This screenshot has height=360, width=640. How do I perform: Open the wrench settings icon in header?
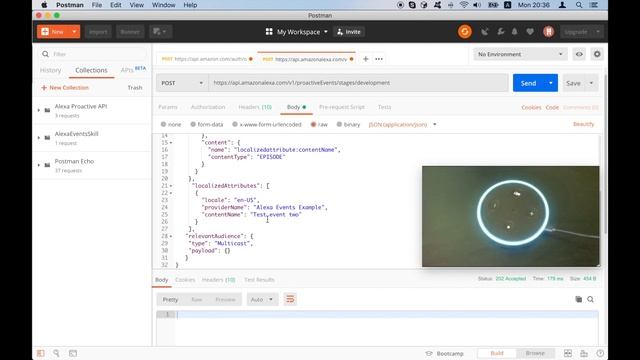tap(500, 32)
